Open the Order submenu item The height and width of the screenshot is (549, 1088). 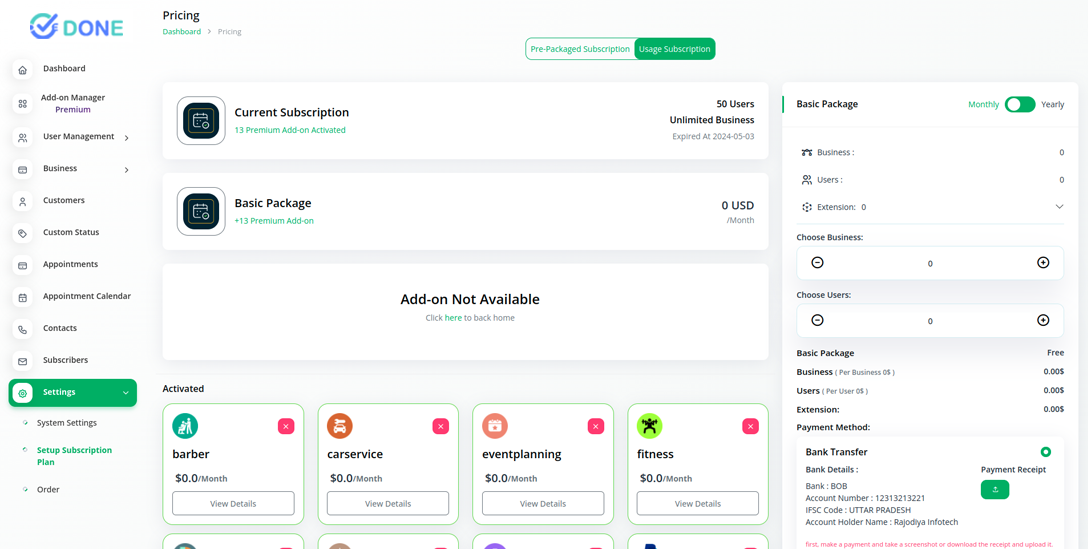pyautogui.click(x=48, y=489)
